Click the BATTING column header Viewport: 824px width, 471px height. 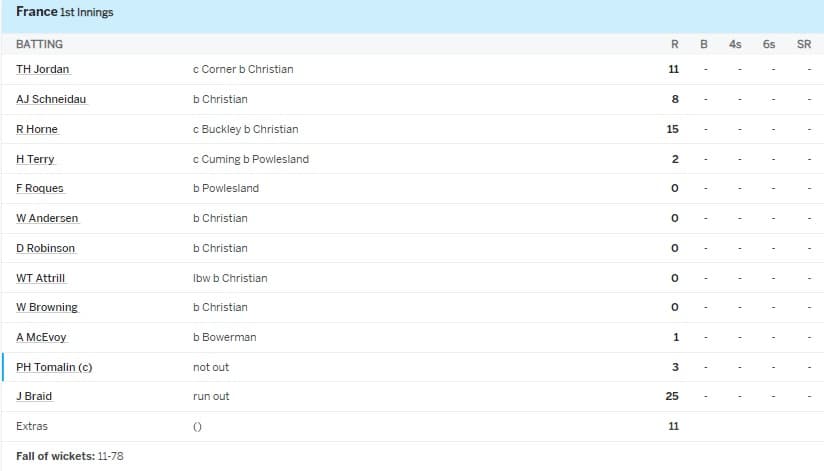(40, 44)
